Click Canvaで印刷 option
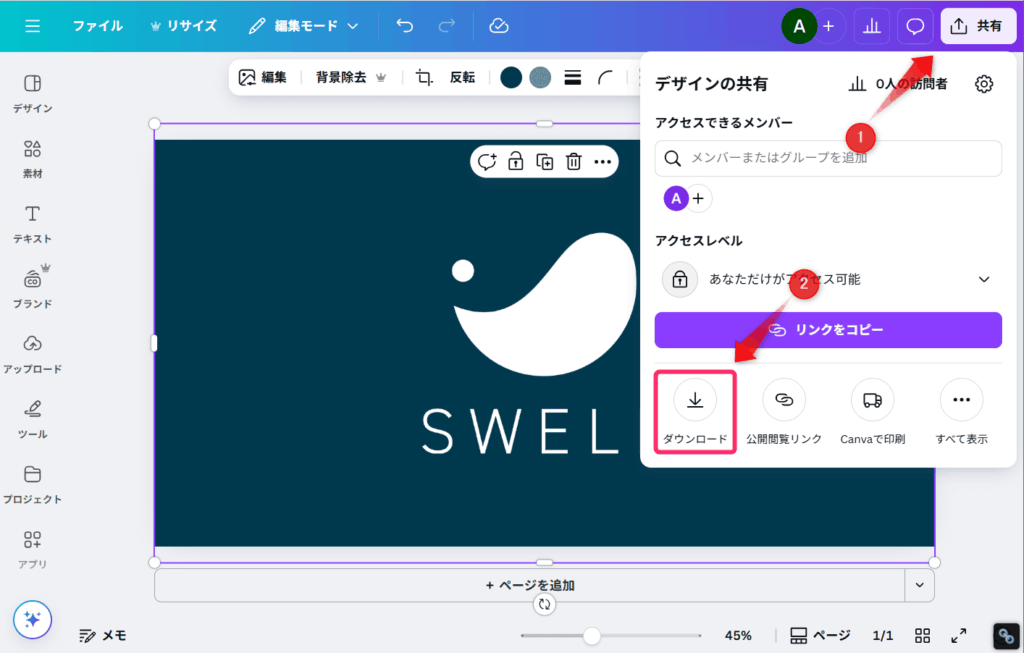This screenshot has width=1024, height=653. pyautogui.click(x=872, y=412)
